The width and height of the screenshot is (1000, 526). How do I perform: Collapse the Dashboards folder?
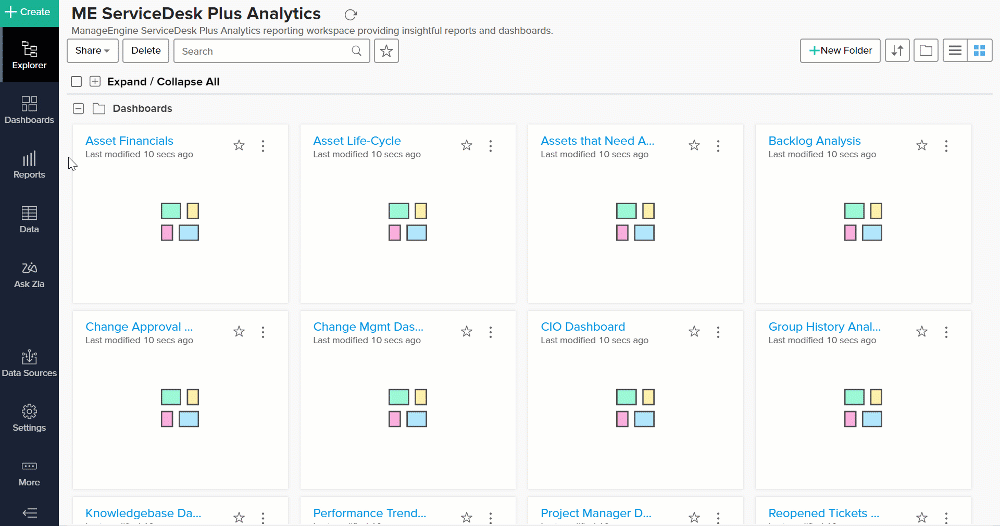pos(78,108)
